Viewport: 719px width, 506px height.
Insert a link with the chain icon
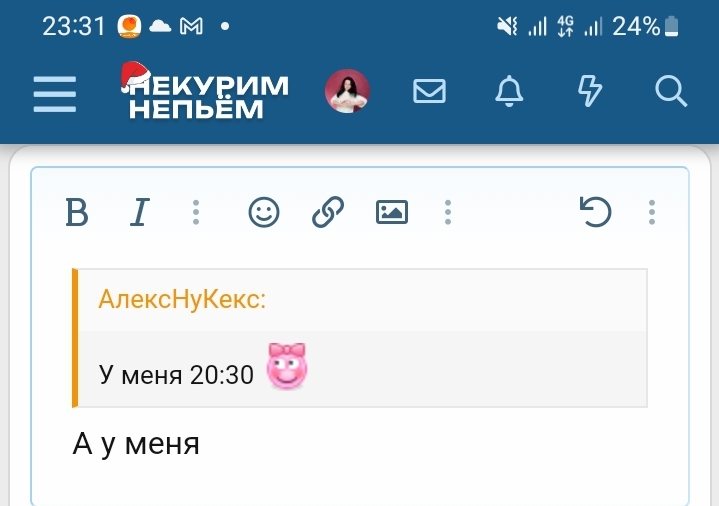coord(328,212)
